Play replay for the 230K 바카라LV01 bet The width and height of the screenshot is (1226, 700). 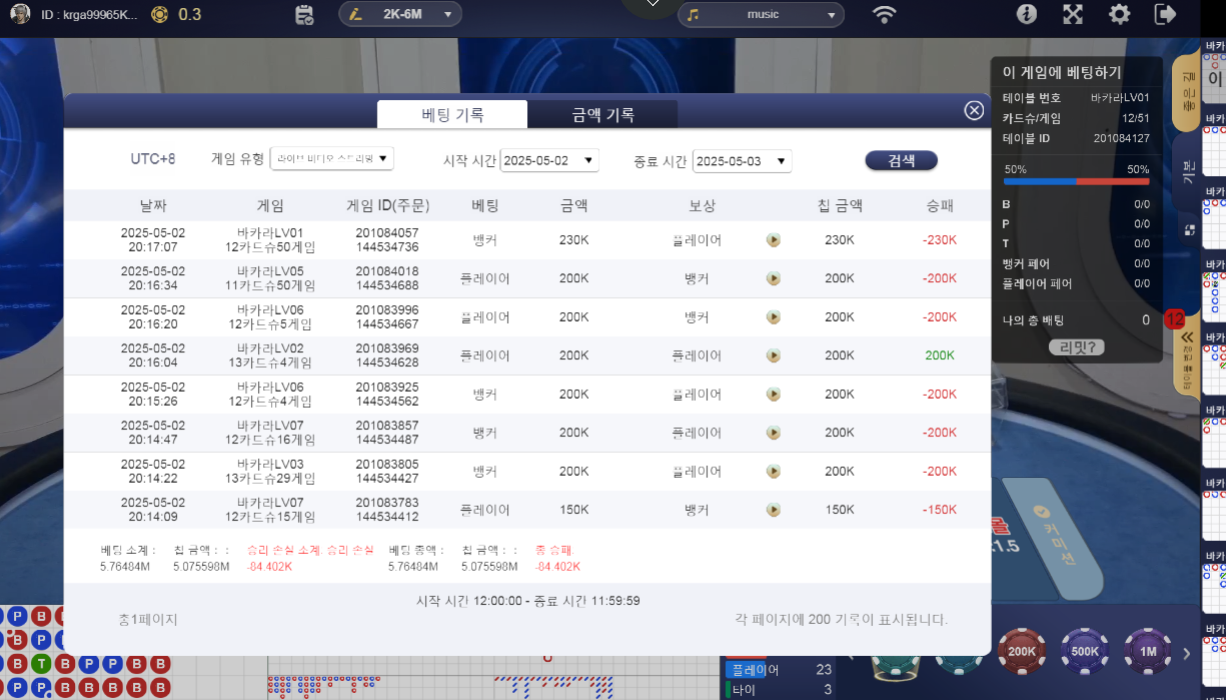(773, 240)
